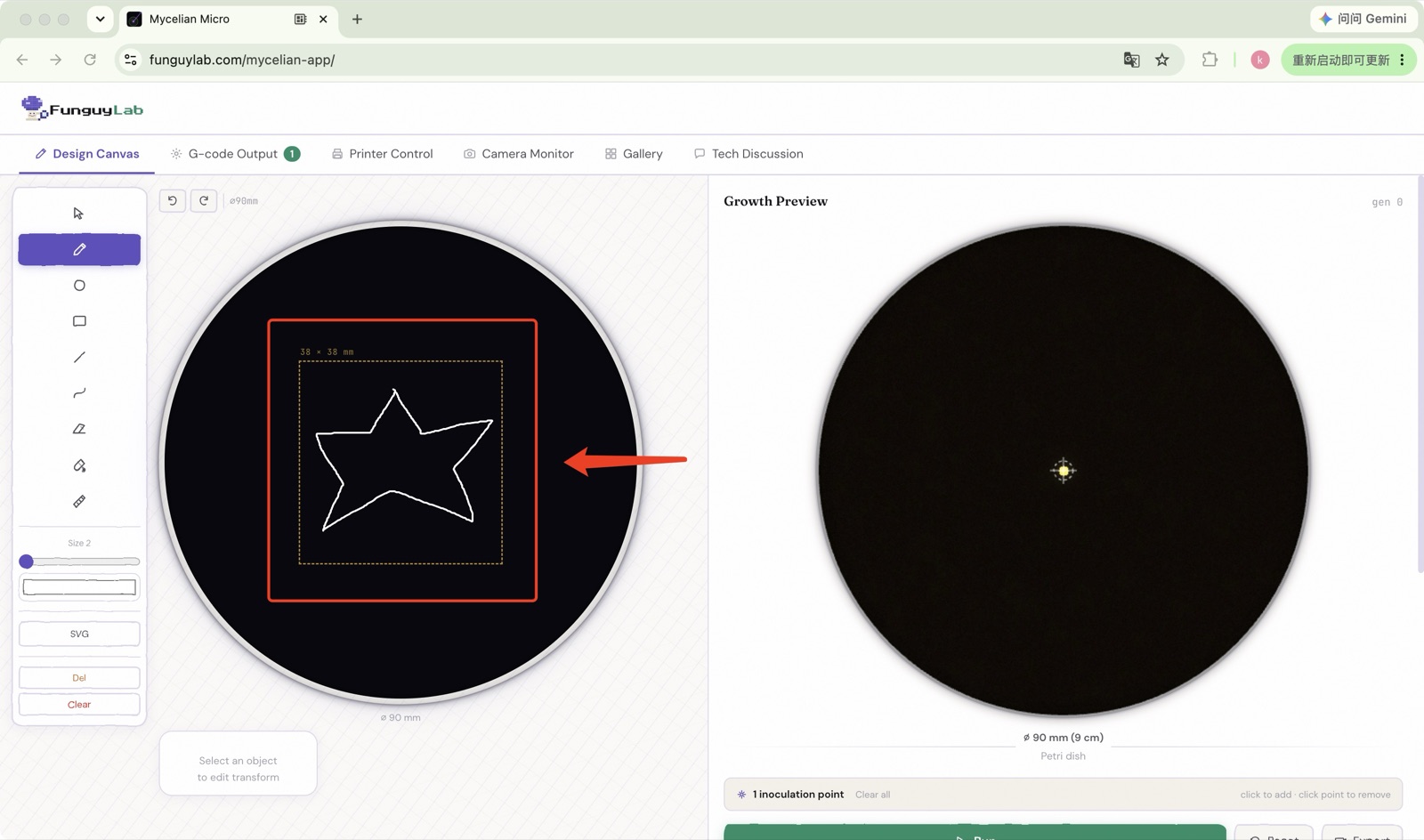The height and width of the screenshot is (840, 1424).
Task: Click the Run button
Action: [975, 833]
